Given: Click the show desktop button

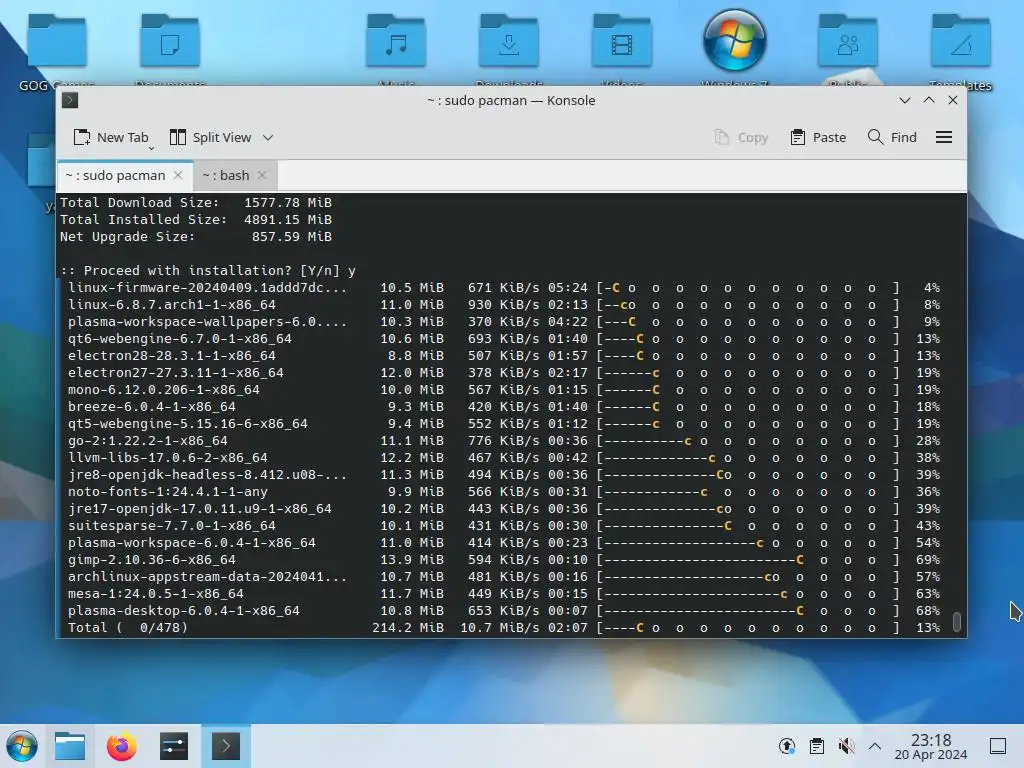Looking at the screenshot, I should pyautogui.click(x=998, y=746).
